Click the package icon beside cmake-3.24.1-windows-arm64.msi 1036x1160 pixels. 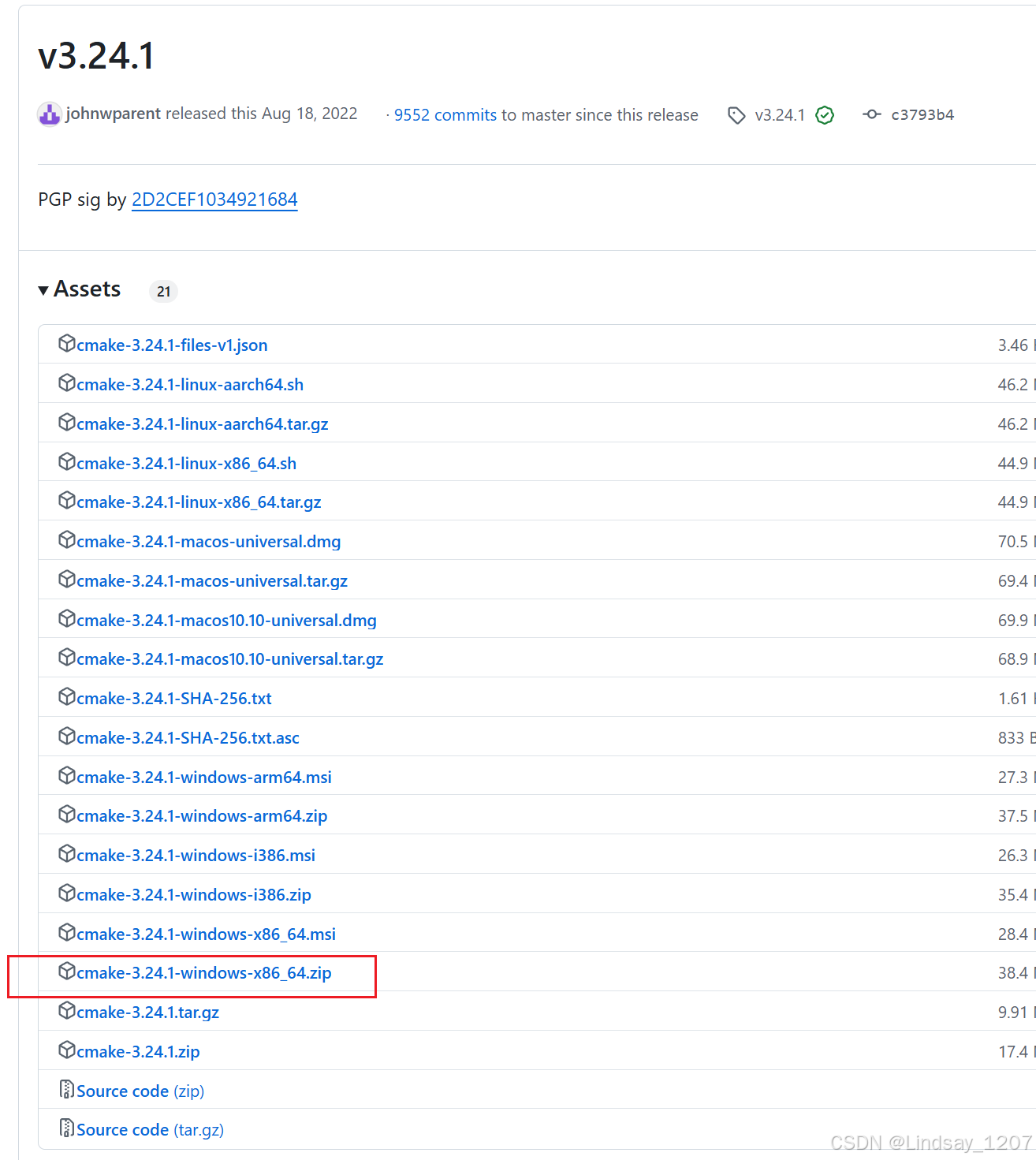[x=67, y=775]
